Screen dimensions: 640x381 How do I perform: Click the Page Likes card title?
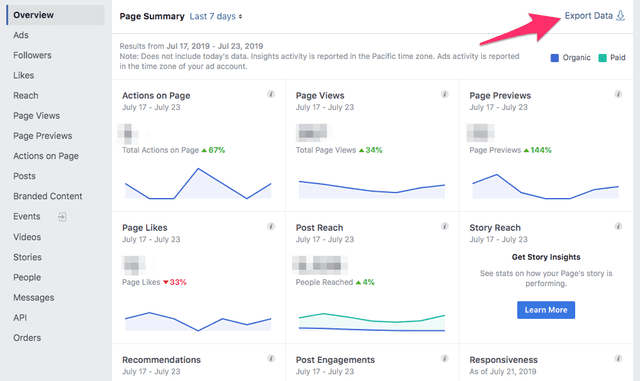[x=145, y=227]
